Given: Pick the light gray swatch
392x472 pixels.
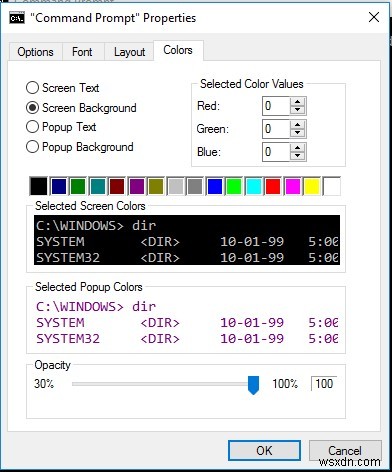Looking at the screenshot, I should click(176, 186).
